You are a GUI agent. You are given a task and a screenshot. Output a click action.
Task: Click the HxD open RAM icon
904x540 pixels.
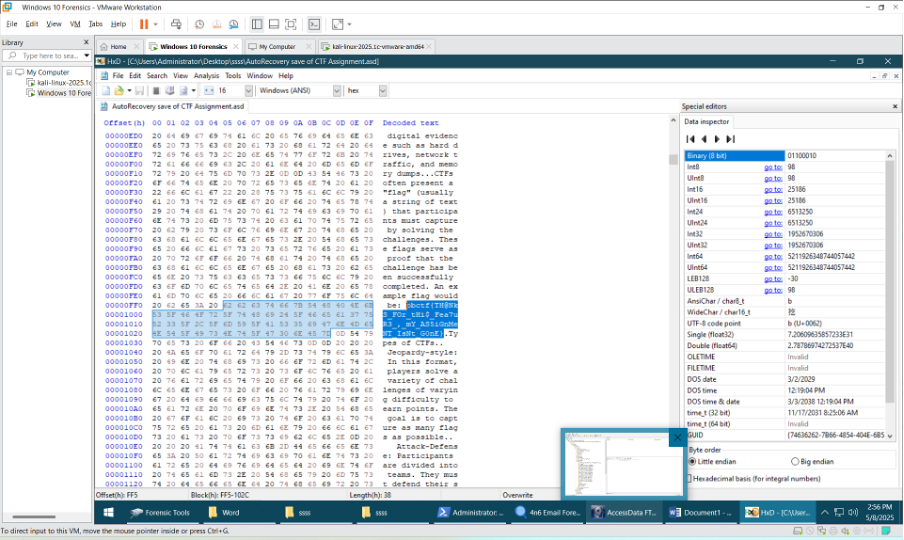pyautogui.click(x=156, y=90)
